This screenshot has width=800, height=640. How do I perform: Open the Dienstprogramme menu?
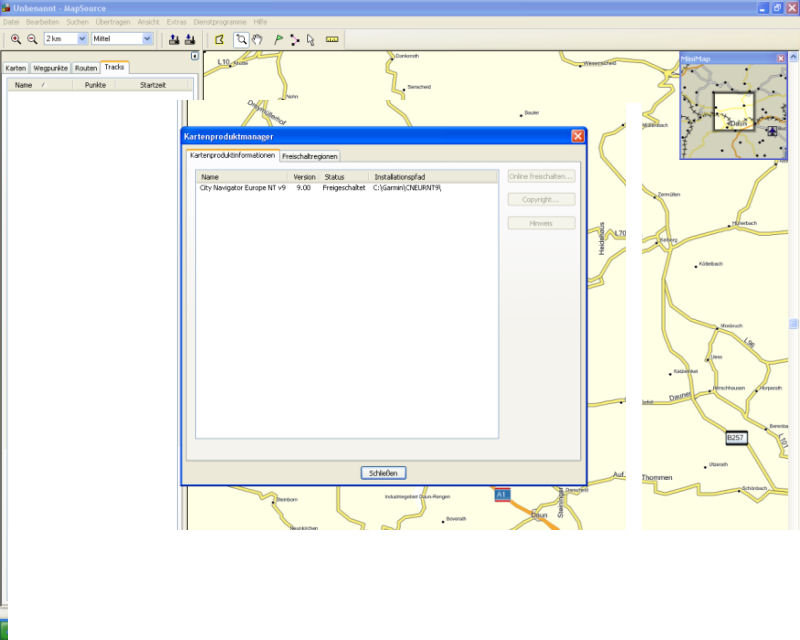220,22
